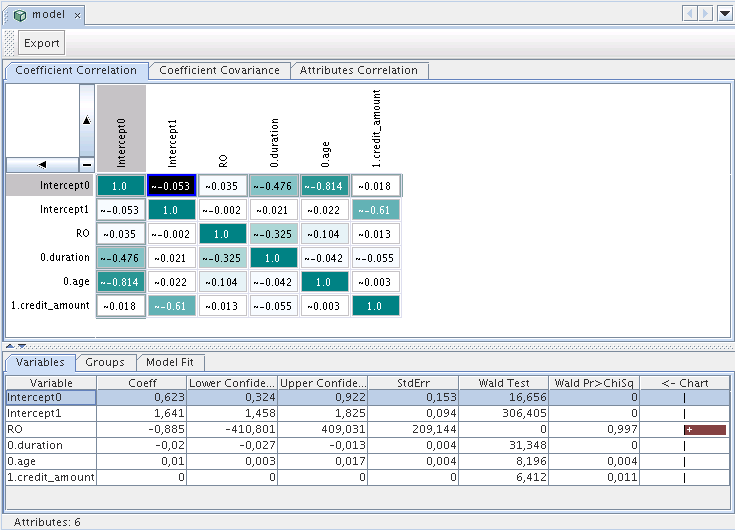
Task: Switch to Coefficient Correlation tab
Action: click(x=76, y=70)
